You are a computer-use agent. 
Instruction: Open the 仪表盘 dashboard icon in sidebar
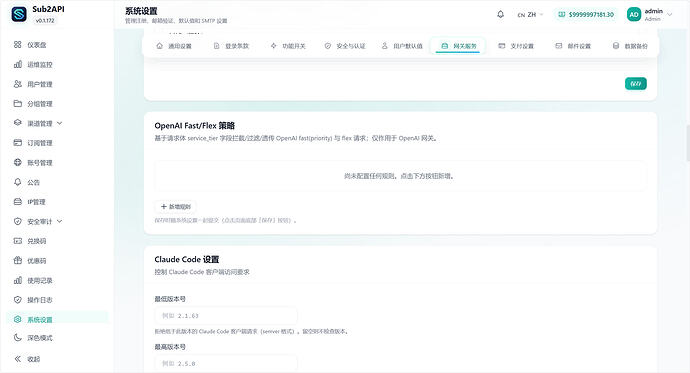(18, 44)
